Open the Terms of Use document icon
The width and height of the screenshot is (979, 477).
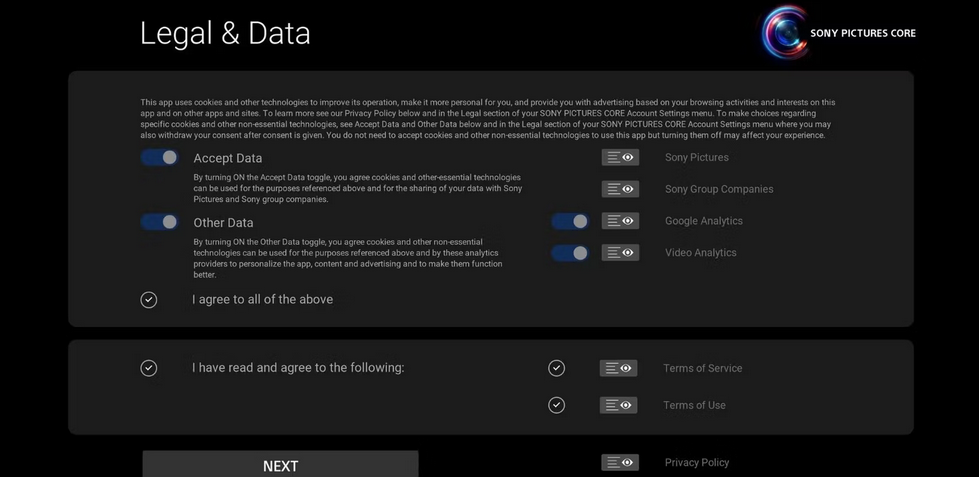(619, 405)
